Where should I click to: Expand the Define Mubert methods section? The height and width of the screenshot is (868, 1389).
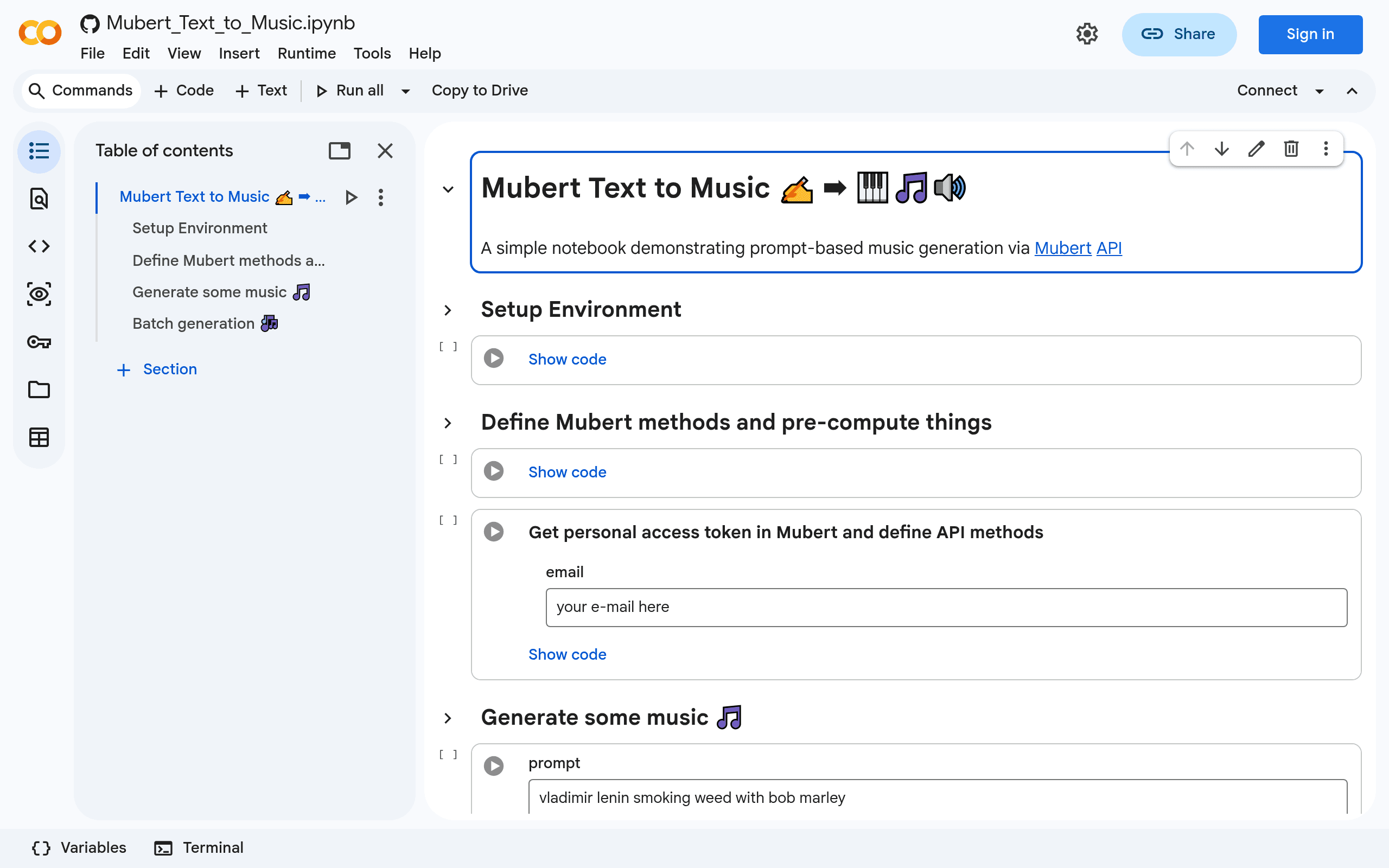pos(448,424)
